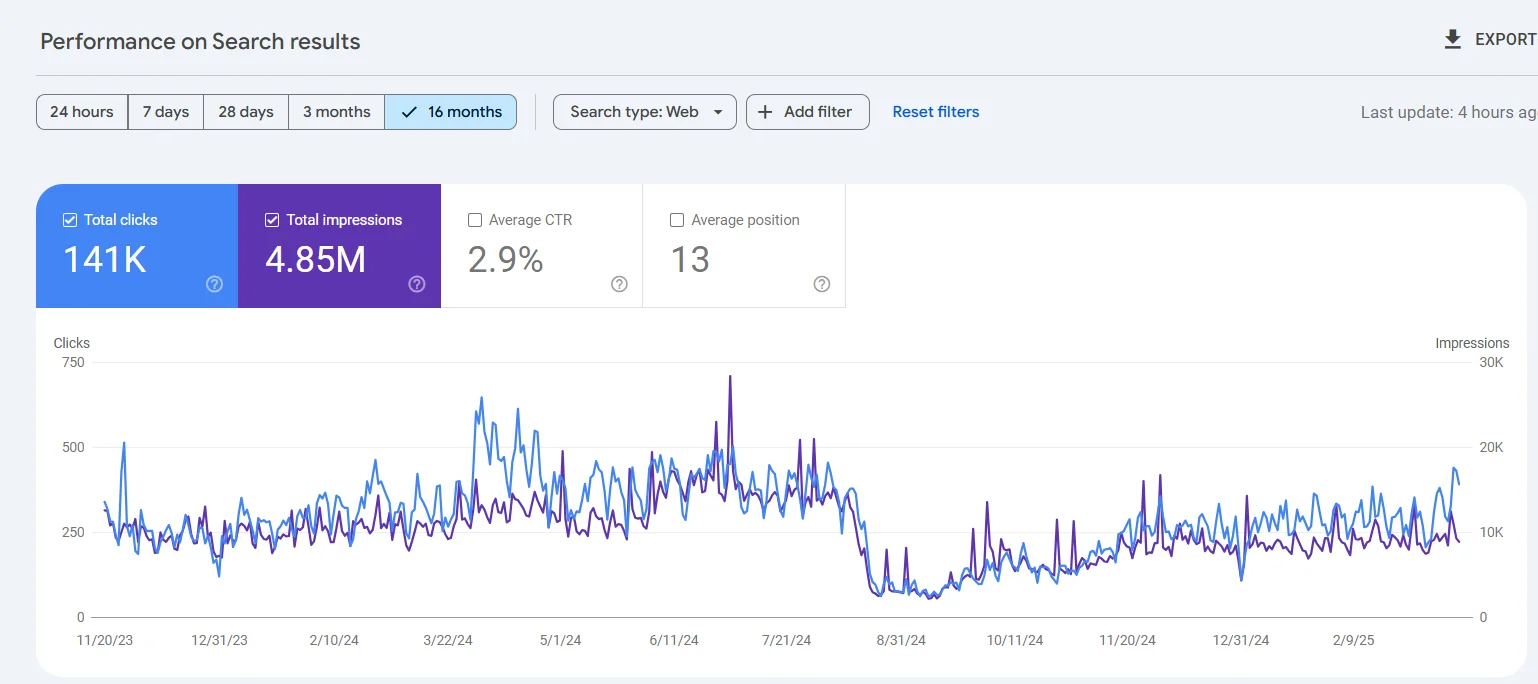
Task: Open the Total clicks help icon
Action: click(x=214, y=284)
